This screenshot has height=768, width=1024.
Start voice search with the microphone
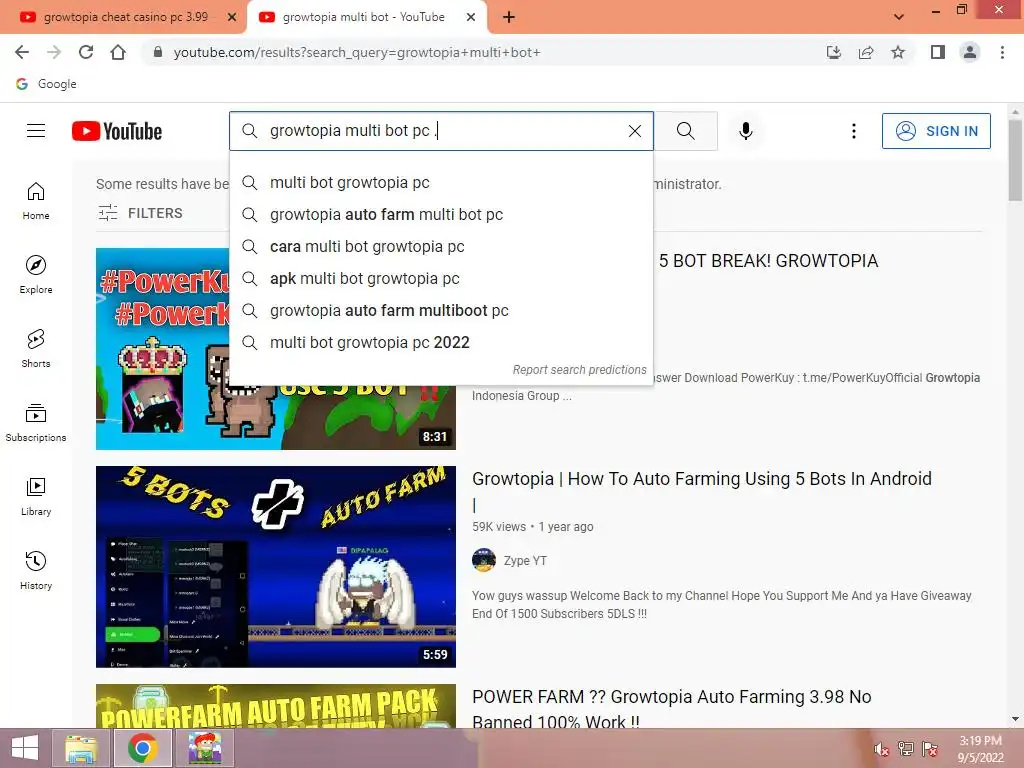click(x=746, y=131)
